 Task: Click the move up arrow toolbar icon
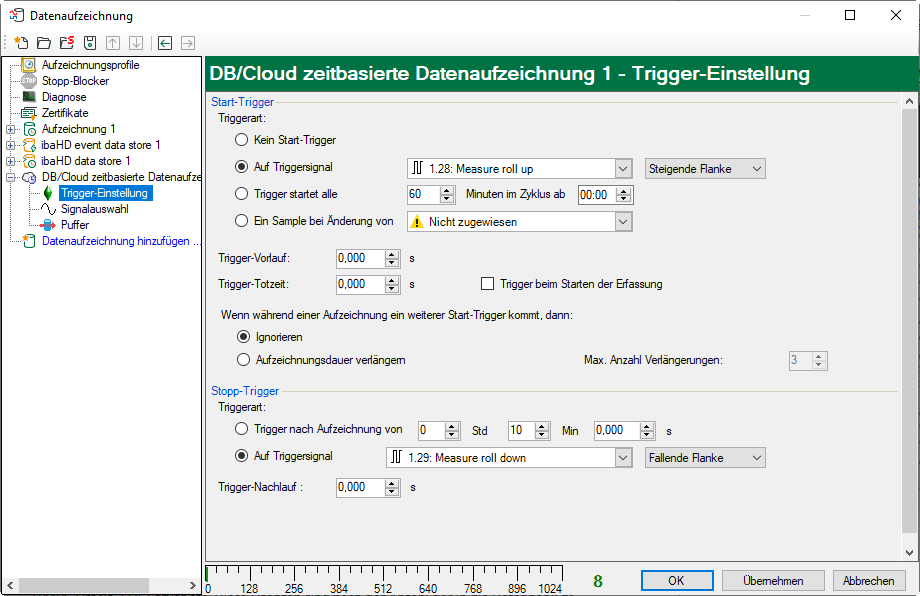click(x=113, y=43)
